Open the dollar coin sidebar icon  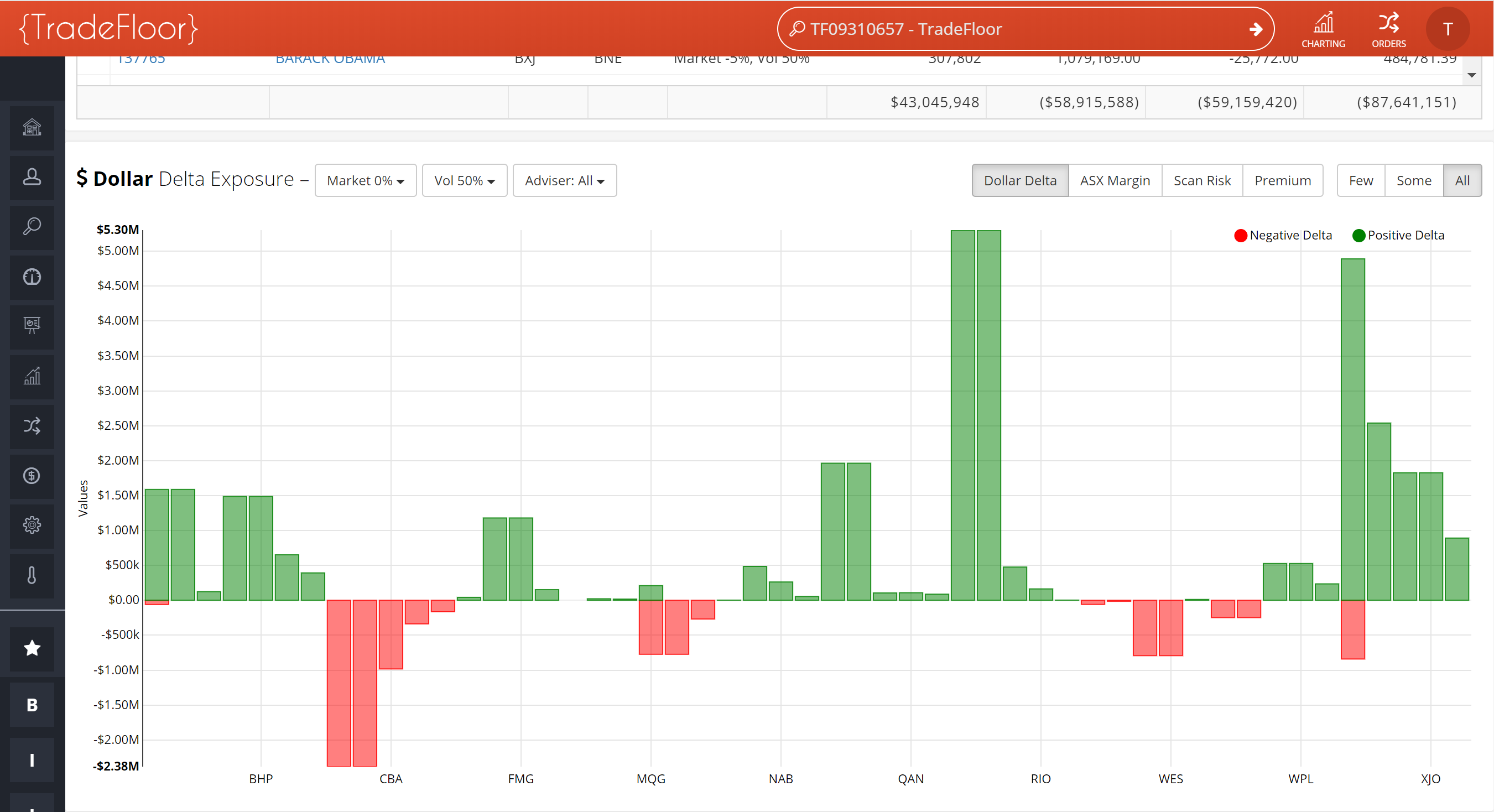(32, 476)
